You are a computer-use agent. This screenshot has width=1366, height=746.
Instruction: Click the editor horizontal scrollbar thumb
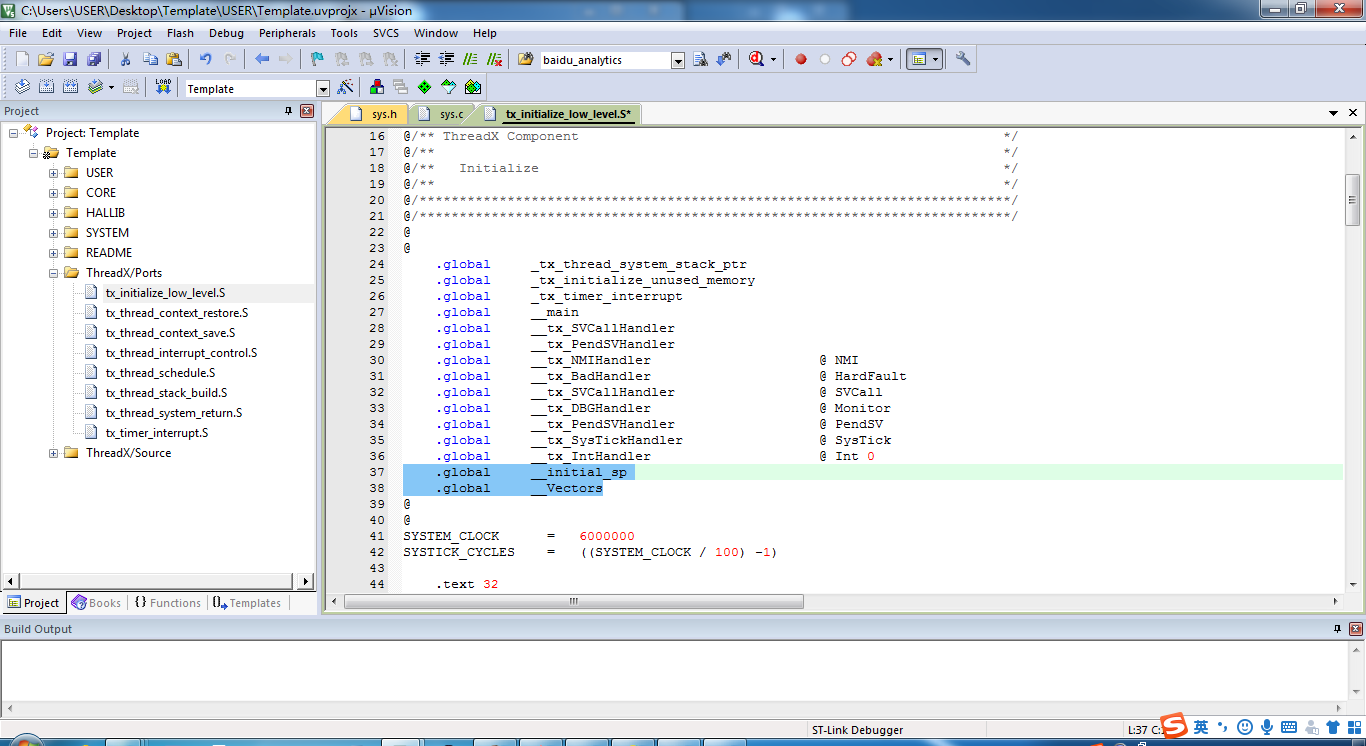point(574,601)
